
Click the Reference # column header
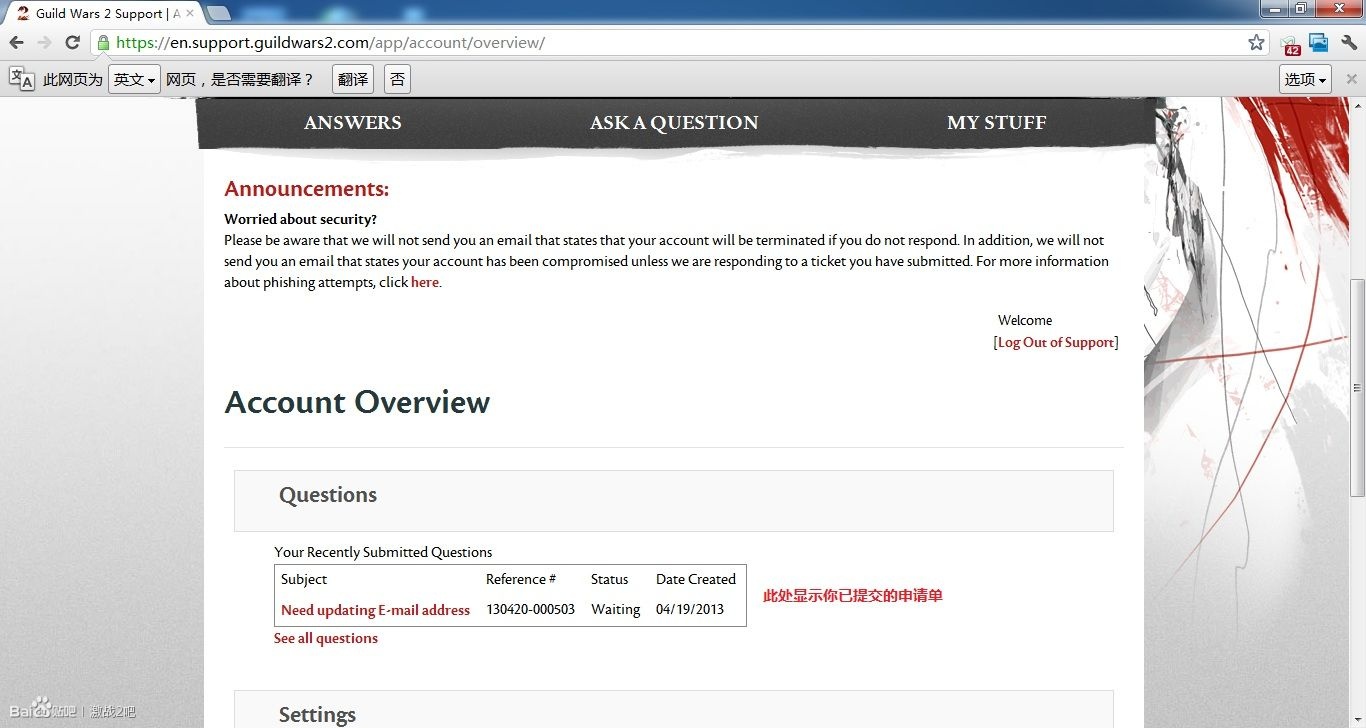pyautogui.click(x=521, y=579)
